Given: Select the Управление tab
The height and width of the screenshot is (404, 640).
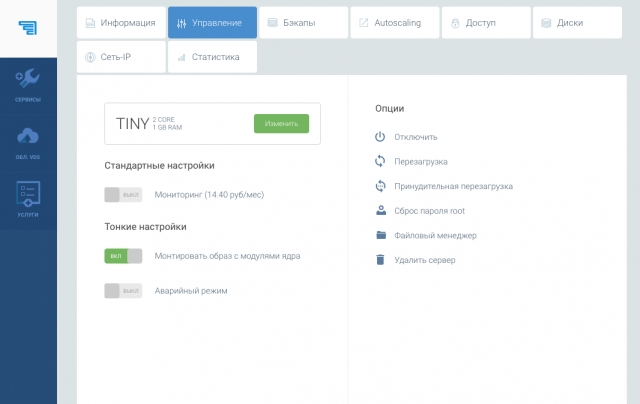Looking at the screenshot, I should [212, 22].
